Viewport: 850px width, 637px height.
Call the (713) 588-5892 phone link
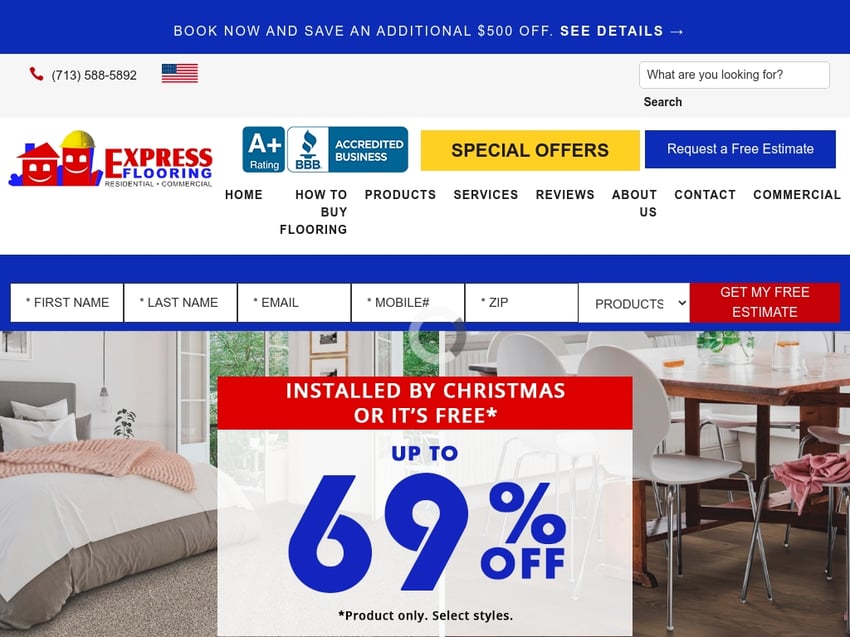(94, 75)
